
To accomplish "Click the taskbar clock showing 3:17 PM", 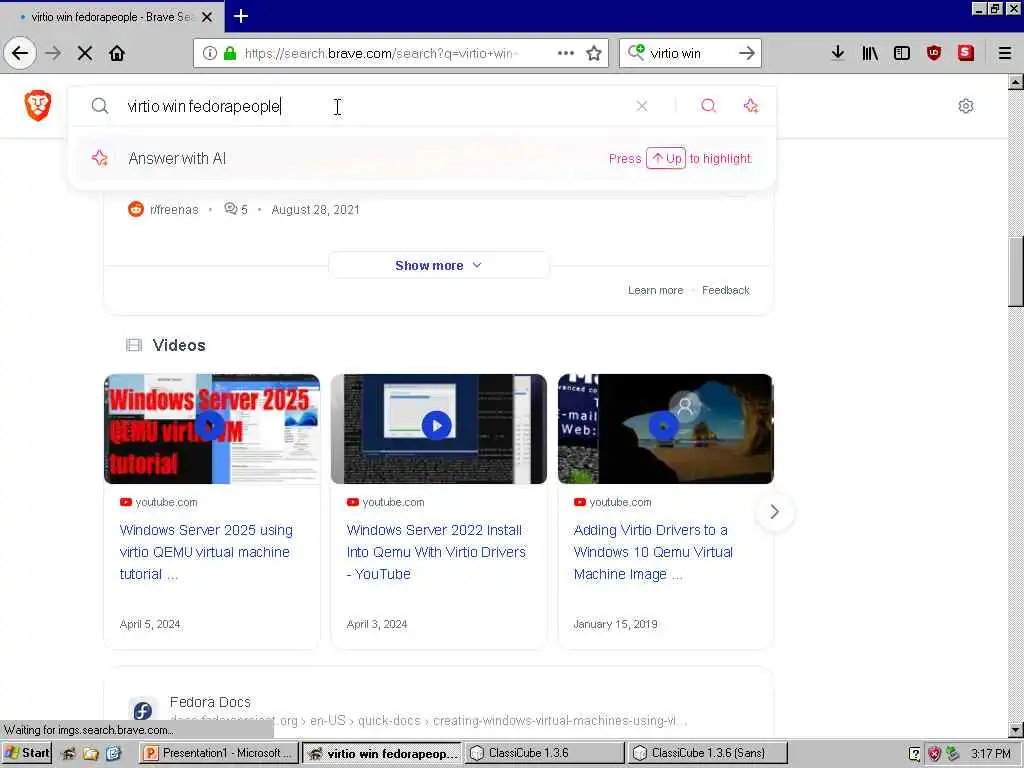I will pyautogui.click(x=991, y=754).
